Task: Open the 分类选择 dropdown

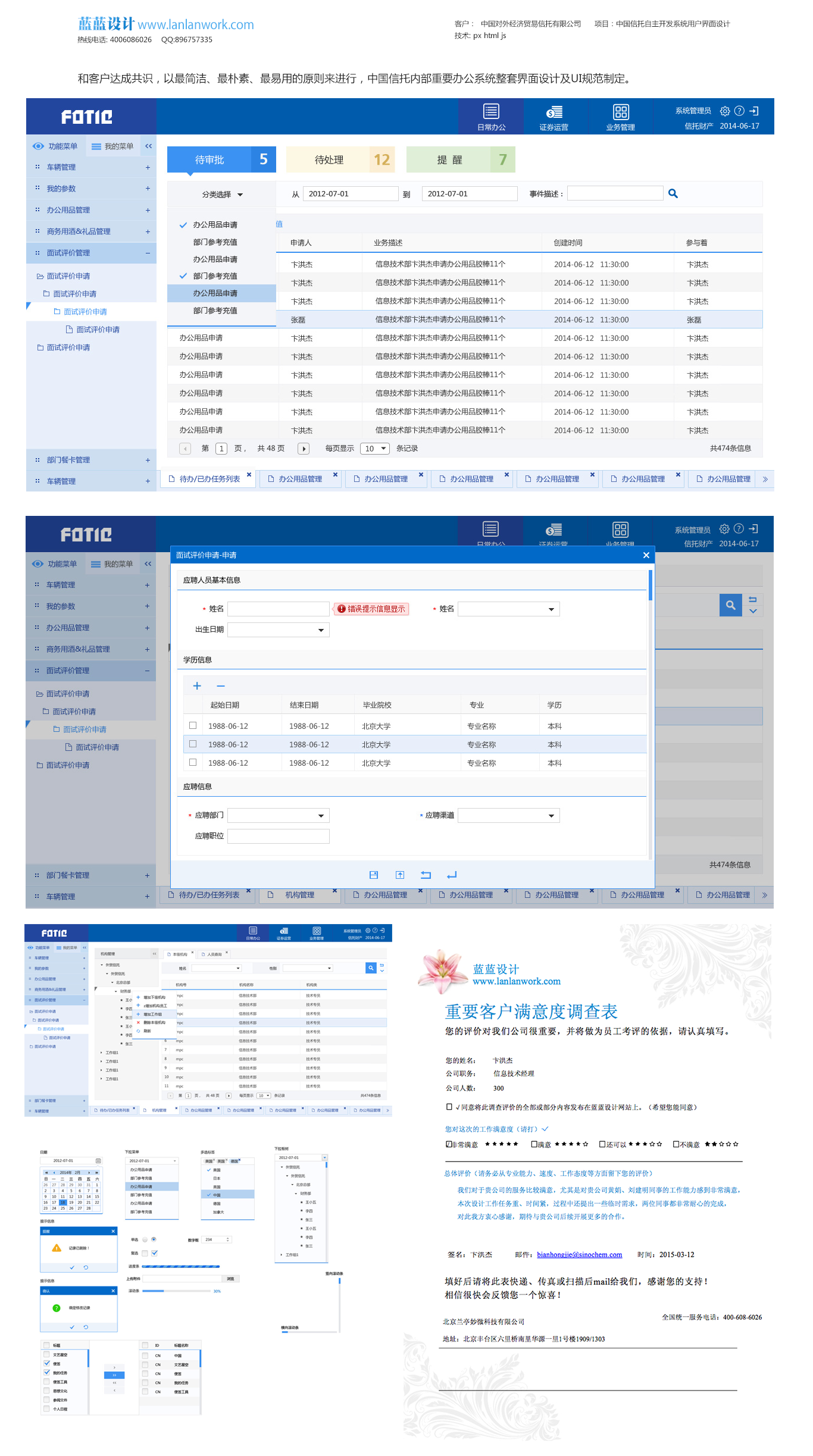Action: point(222,195)
